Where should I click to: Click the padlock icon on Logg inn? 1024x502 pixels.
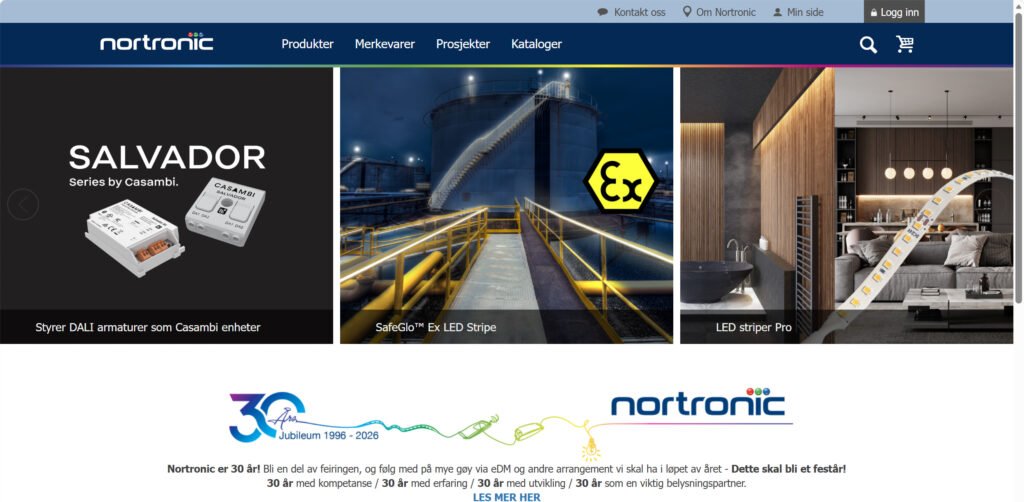click(x=874, y=12)
